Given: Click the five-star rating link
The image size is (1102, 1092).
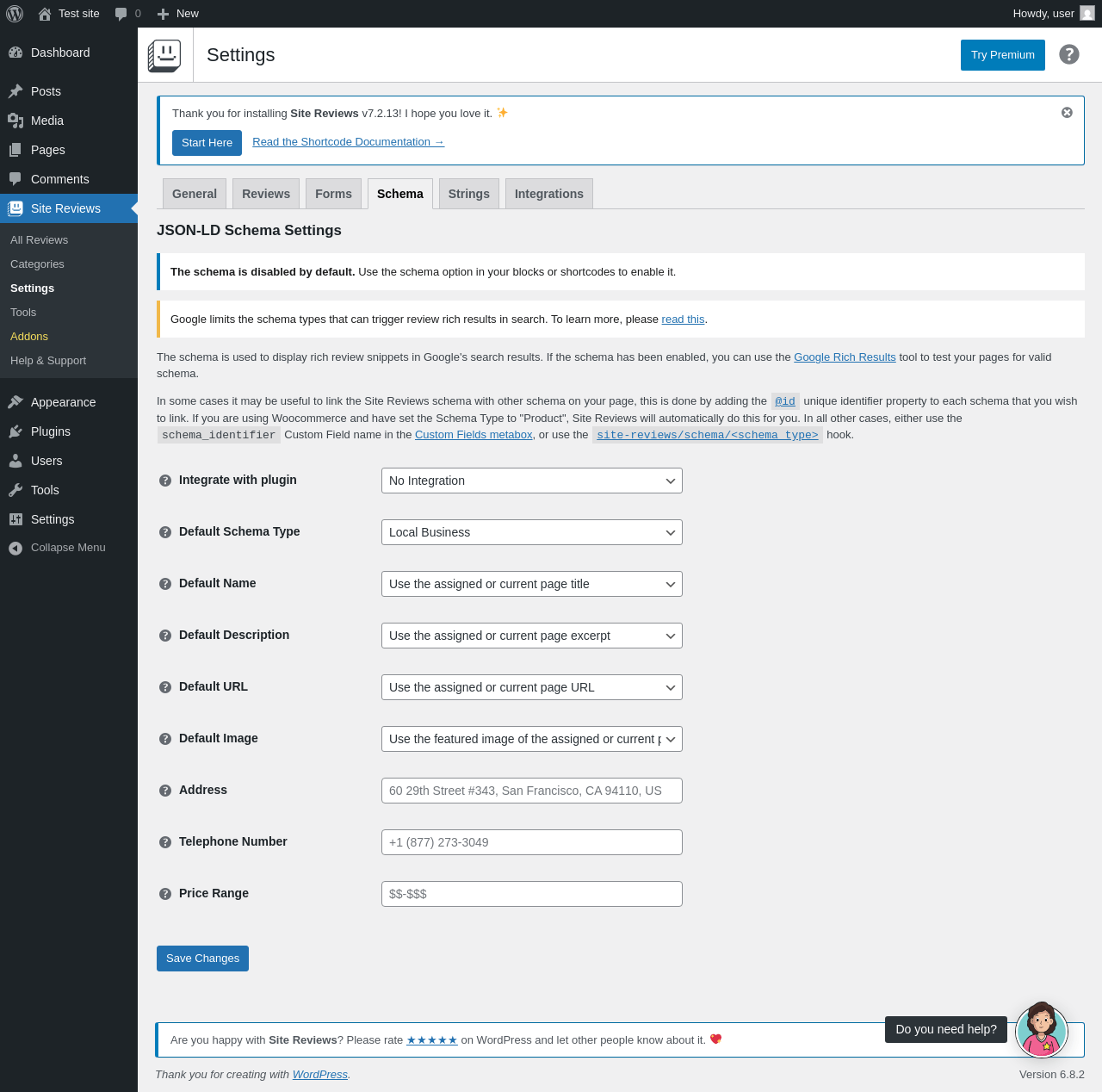Looking at the screenshot, I should point(432,1040).
